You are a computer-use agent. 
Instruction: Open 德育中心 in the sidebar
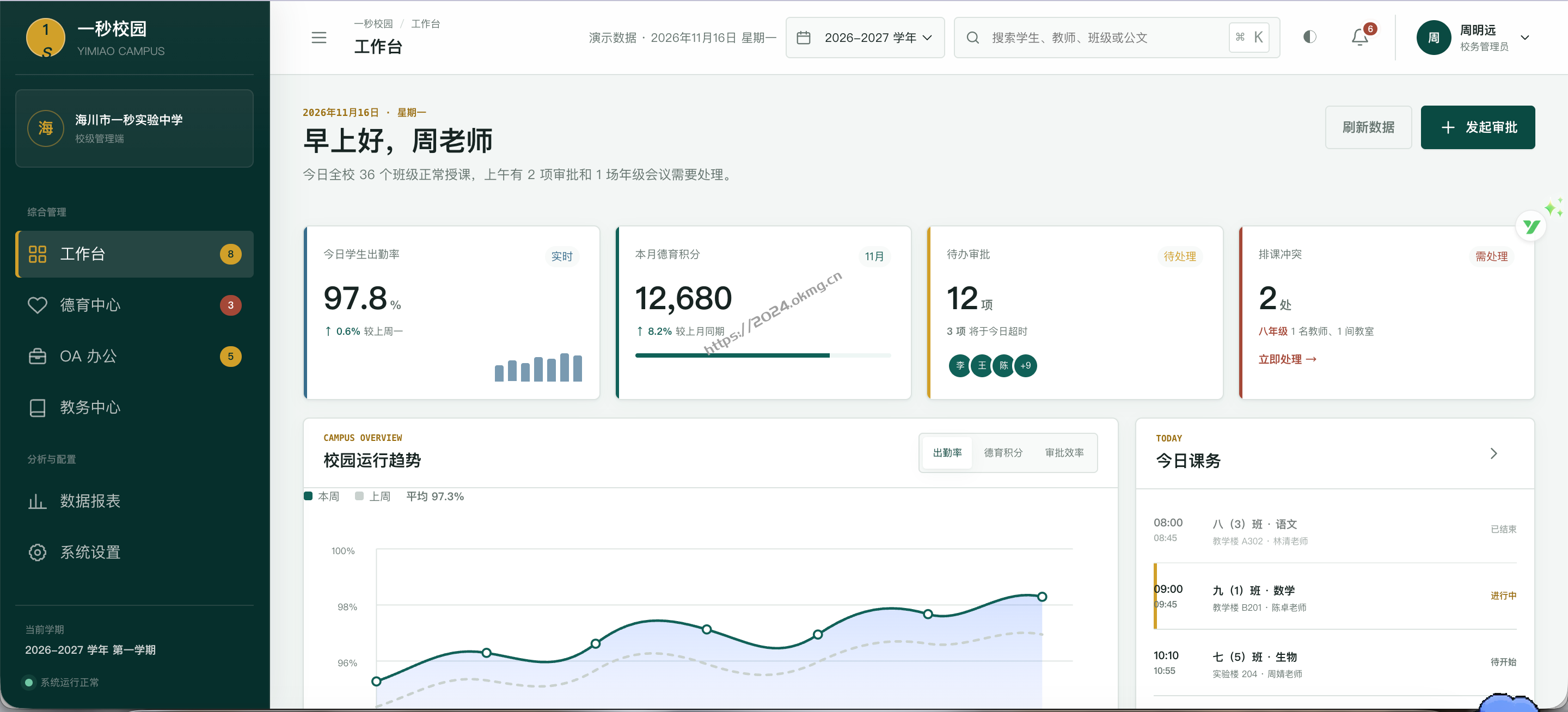(x=134, y=305)
